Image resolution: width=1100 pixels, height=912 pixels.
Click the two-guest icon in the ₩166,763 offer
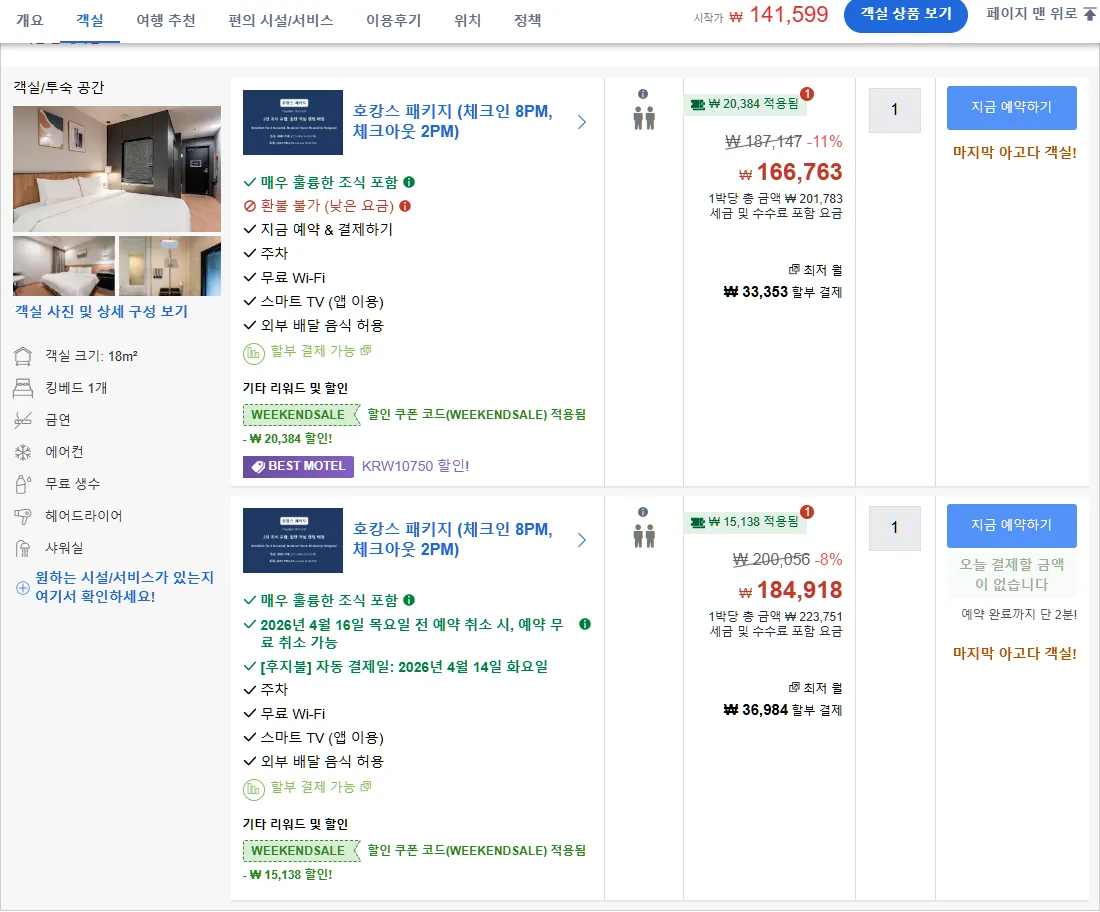644,118
